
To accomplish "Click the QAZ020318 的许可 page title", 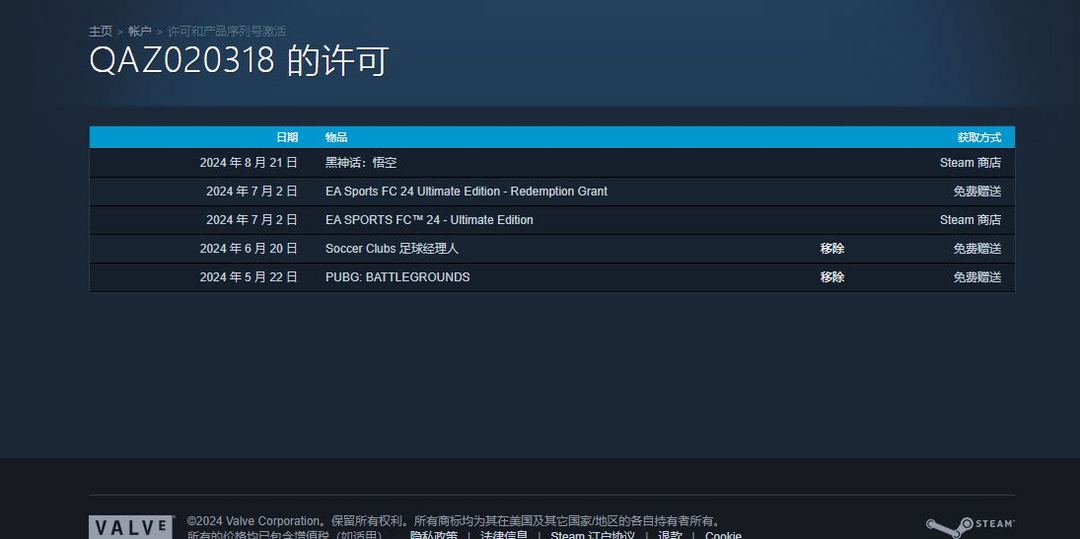I will pos(239,61).
